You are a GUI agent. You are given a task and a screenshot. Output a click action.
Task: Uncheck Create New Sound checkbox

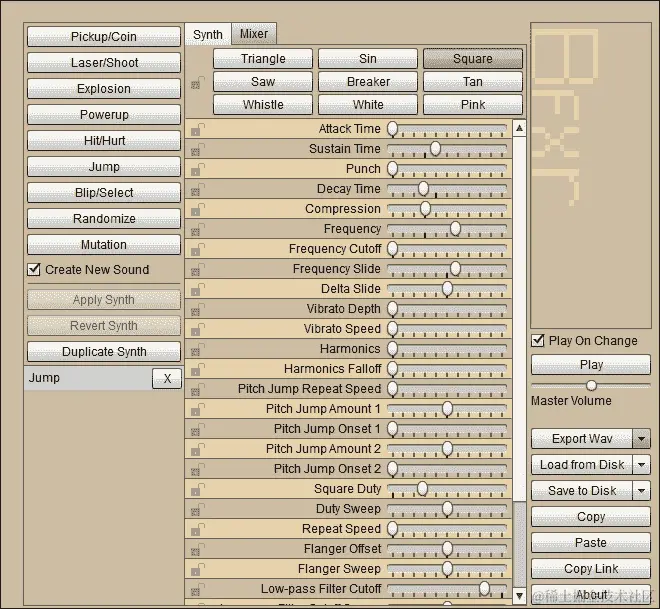click(34, 269)
